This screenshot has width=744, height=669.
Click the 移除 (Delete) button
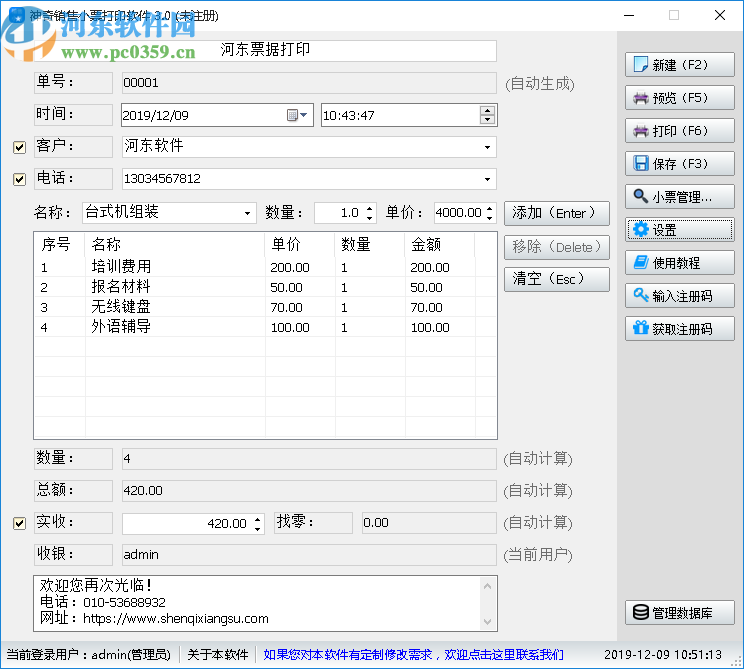[x=557, y=247]
